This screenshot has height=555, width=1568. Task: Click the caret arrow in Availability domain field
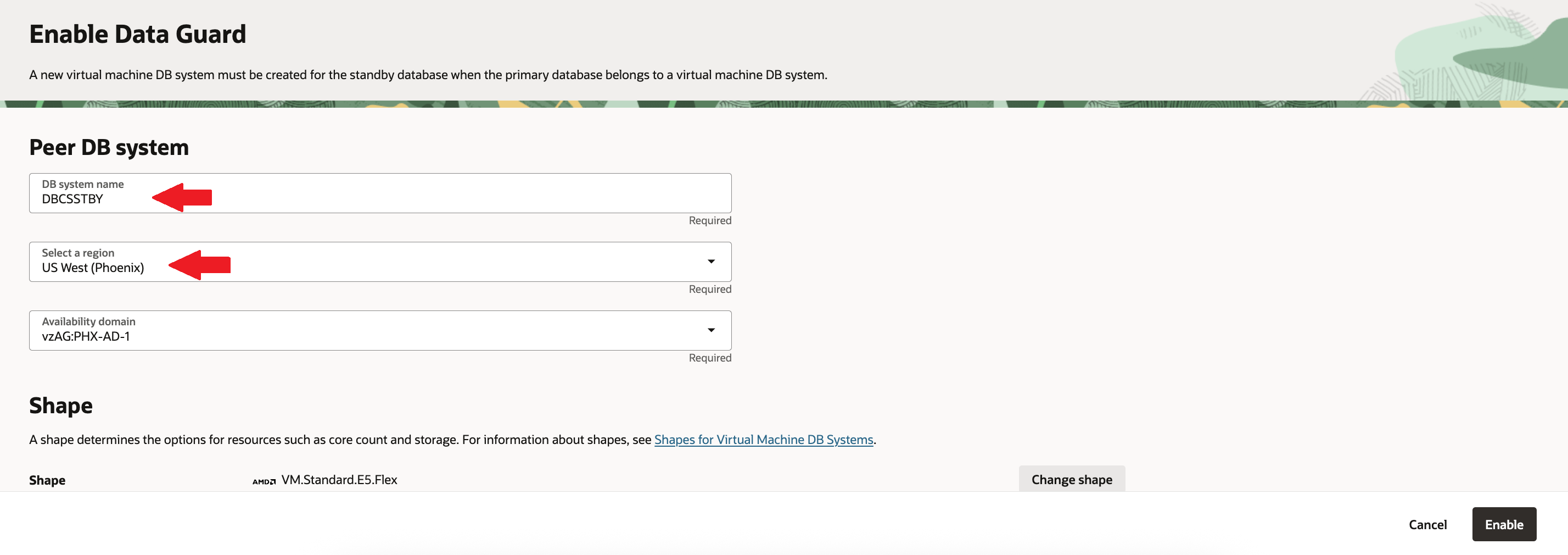point(710,330)
